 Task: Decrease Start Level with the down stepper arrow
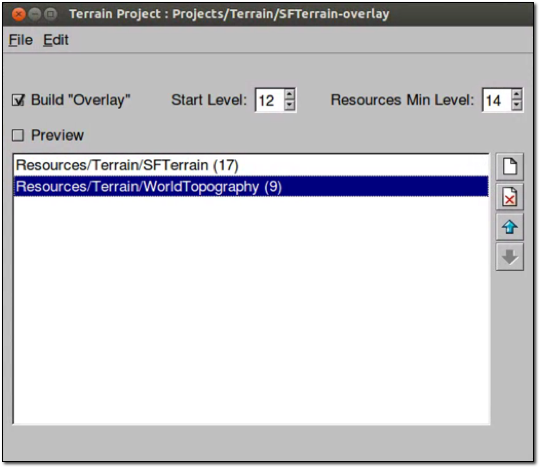click(x=290, y=105)
